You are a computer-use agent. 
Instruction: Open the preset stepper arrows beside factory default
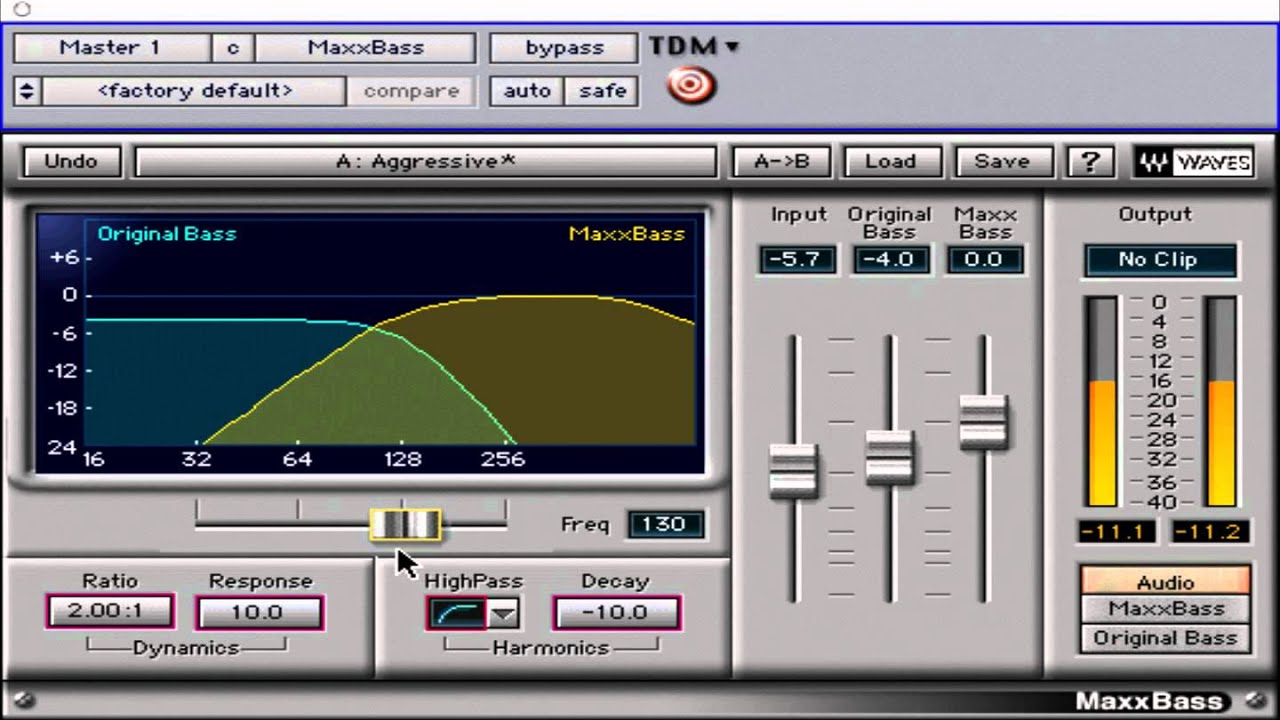pyautogui.click(x=26, y=91)
